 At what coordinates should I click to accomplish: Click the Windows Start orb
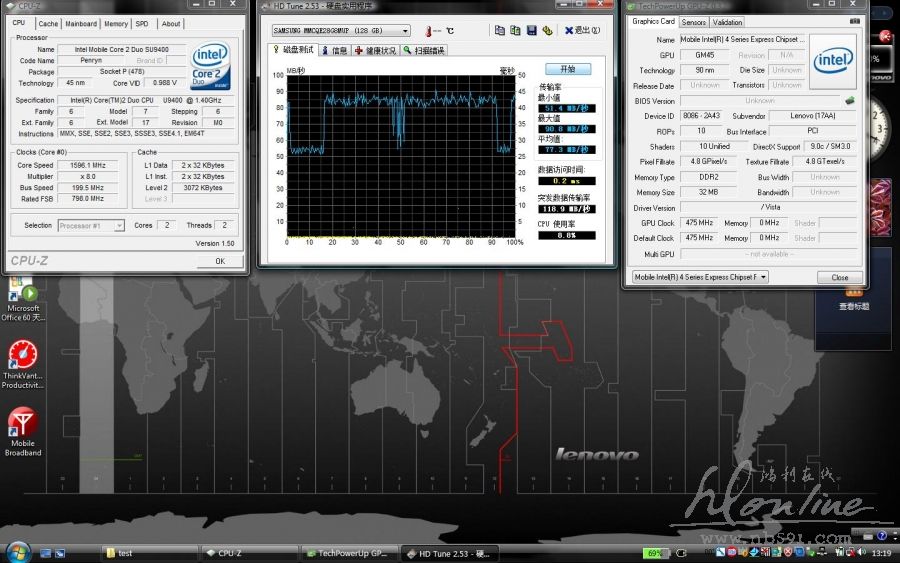(17, 552)
